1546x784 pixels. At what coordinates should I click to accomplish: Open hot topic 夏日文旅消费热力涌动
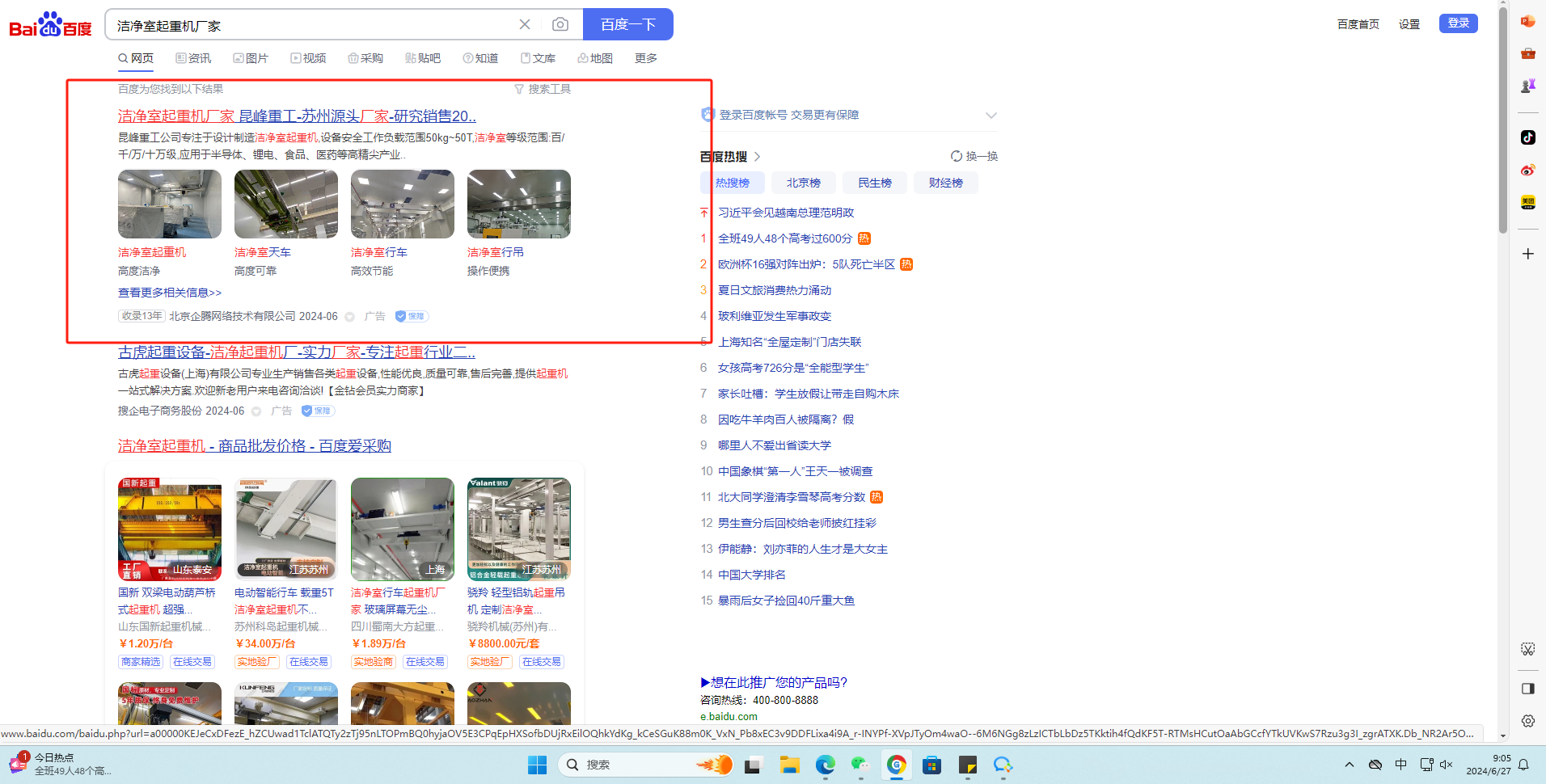click(775, 290)
